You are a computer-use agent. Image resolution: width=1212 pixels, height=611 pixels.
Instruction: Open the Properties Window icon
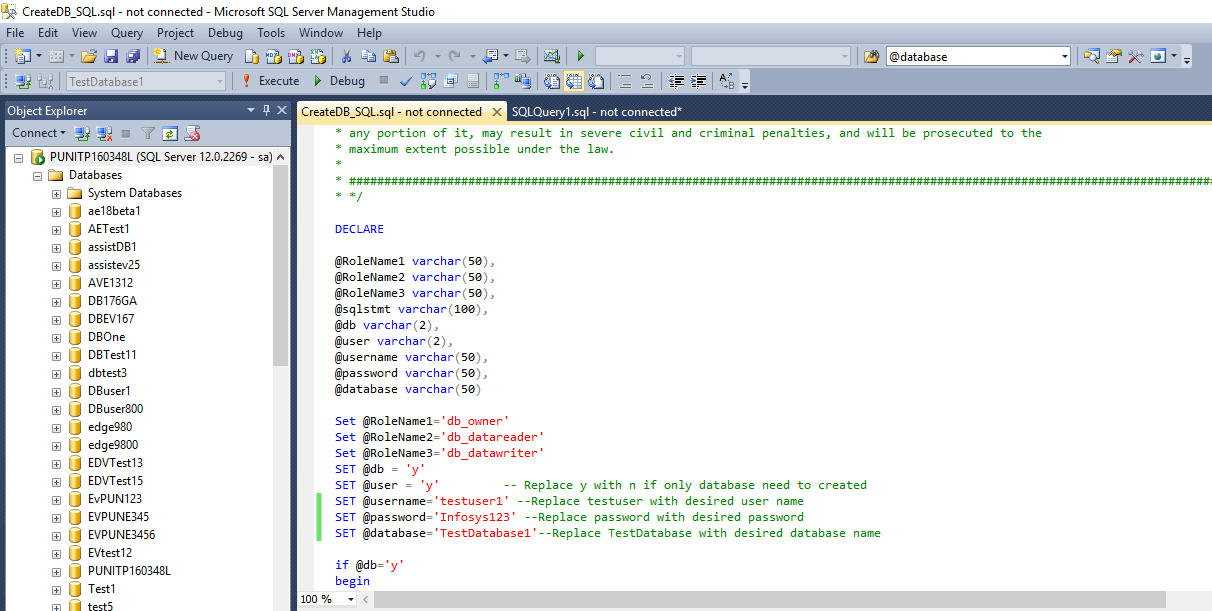(1113, 56)
